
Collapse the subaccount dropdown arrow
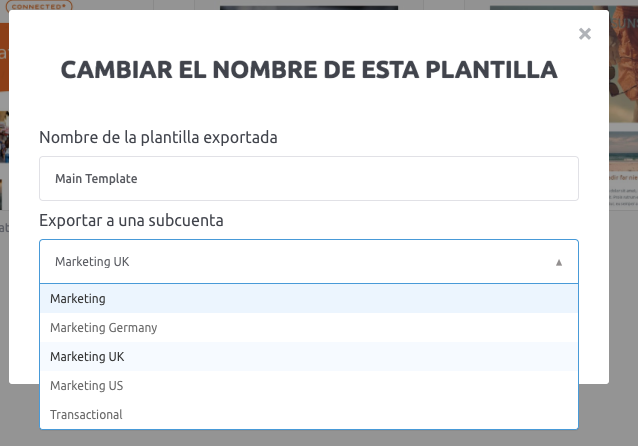tap(559, 262)
